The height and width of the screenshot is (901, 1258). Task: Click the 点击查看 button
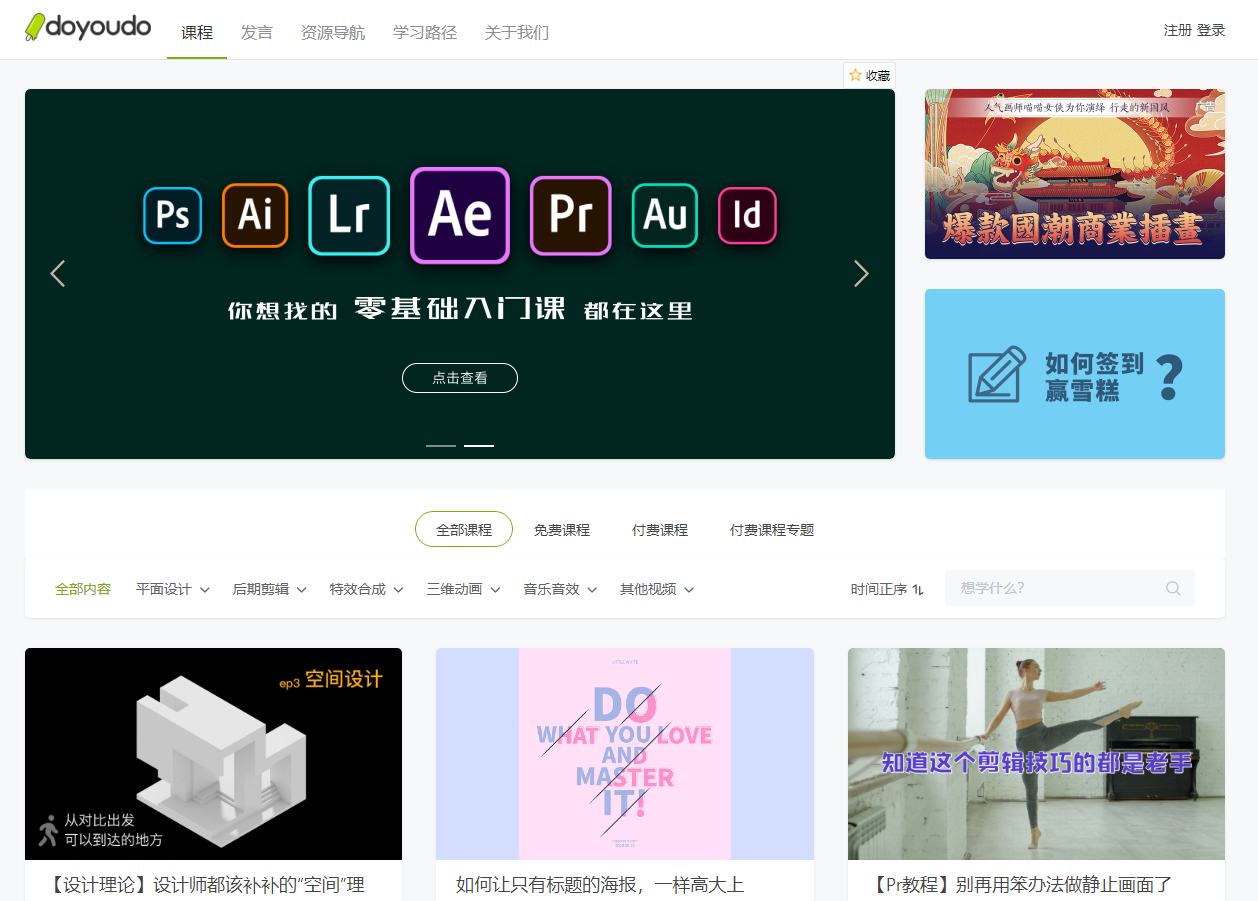pos(459,378)
